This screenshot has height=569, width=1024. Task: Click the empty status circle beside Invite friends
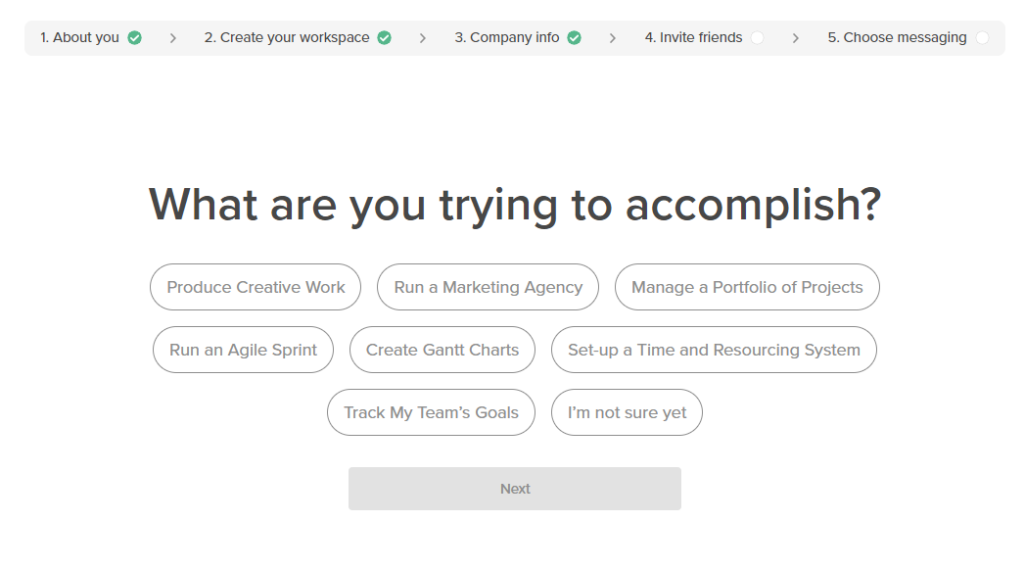[x=757, y=38]
